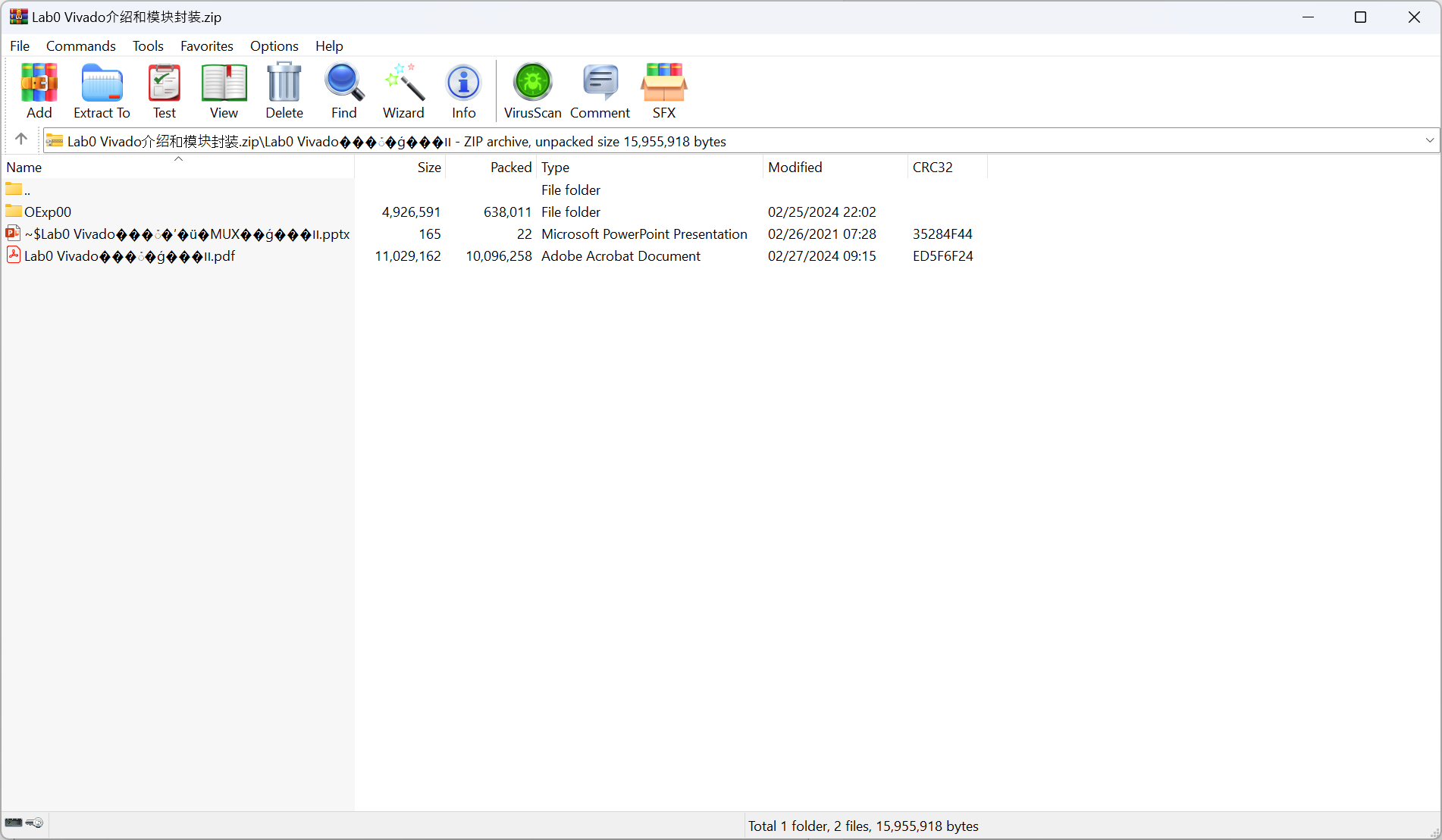The image size is (1442, 840).
Task: Open the Commands menu
Action: (81, 46)
